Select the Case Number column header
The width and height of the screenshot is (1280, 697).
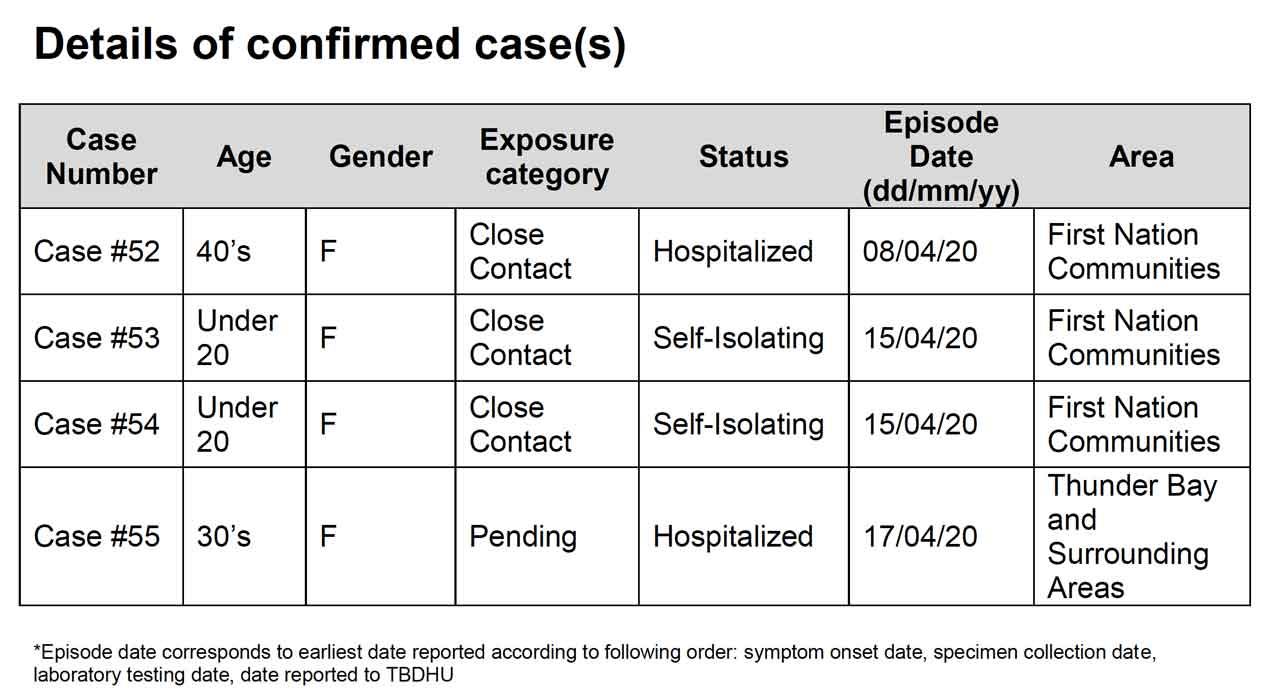coord(101,157)
